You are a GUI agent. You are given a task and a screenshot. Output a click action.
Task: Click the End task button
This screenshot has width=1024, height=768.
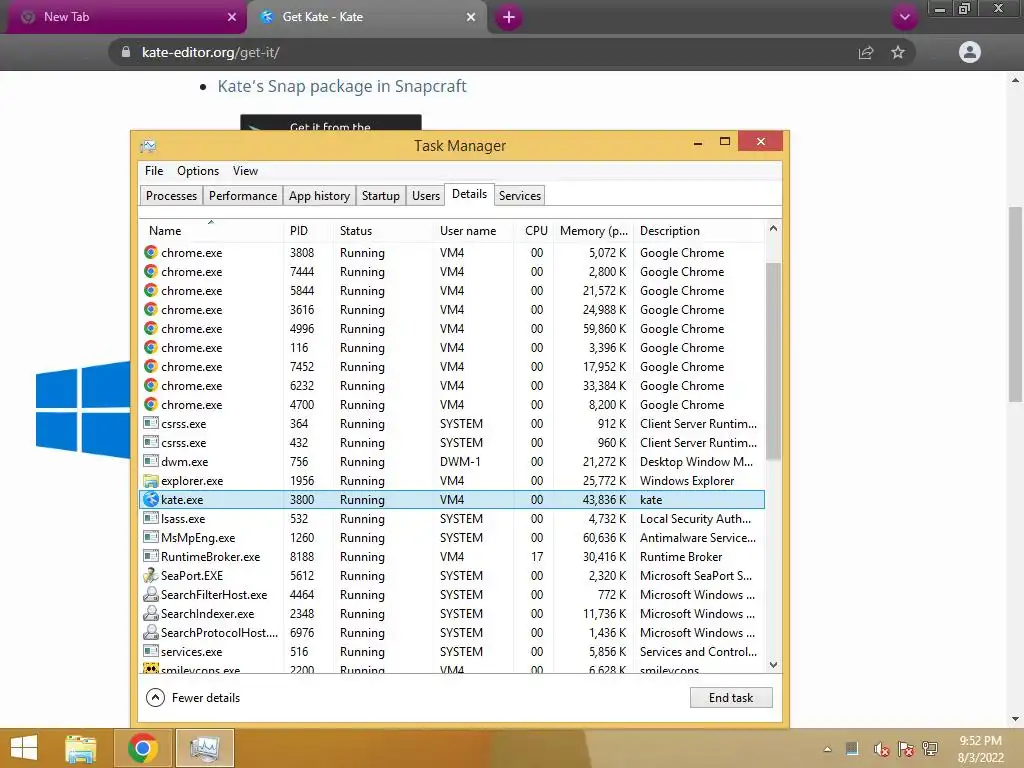(731, 697)
